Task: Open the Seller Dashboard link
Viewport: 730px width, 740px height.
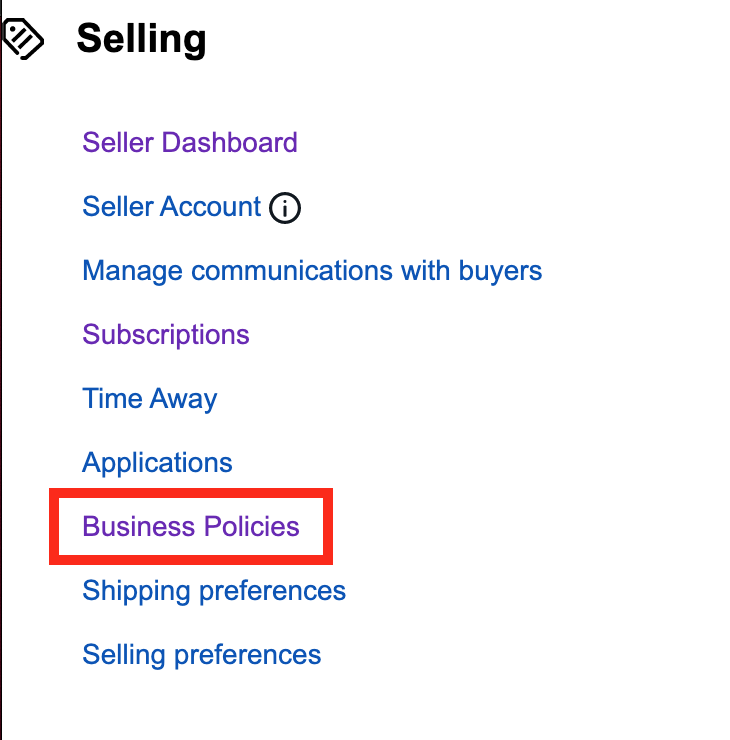Action: coord(190,142)
